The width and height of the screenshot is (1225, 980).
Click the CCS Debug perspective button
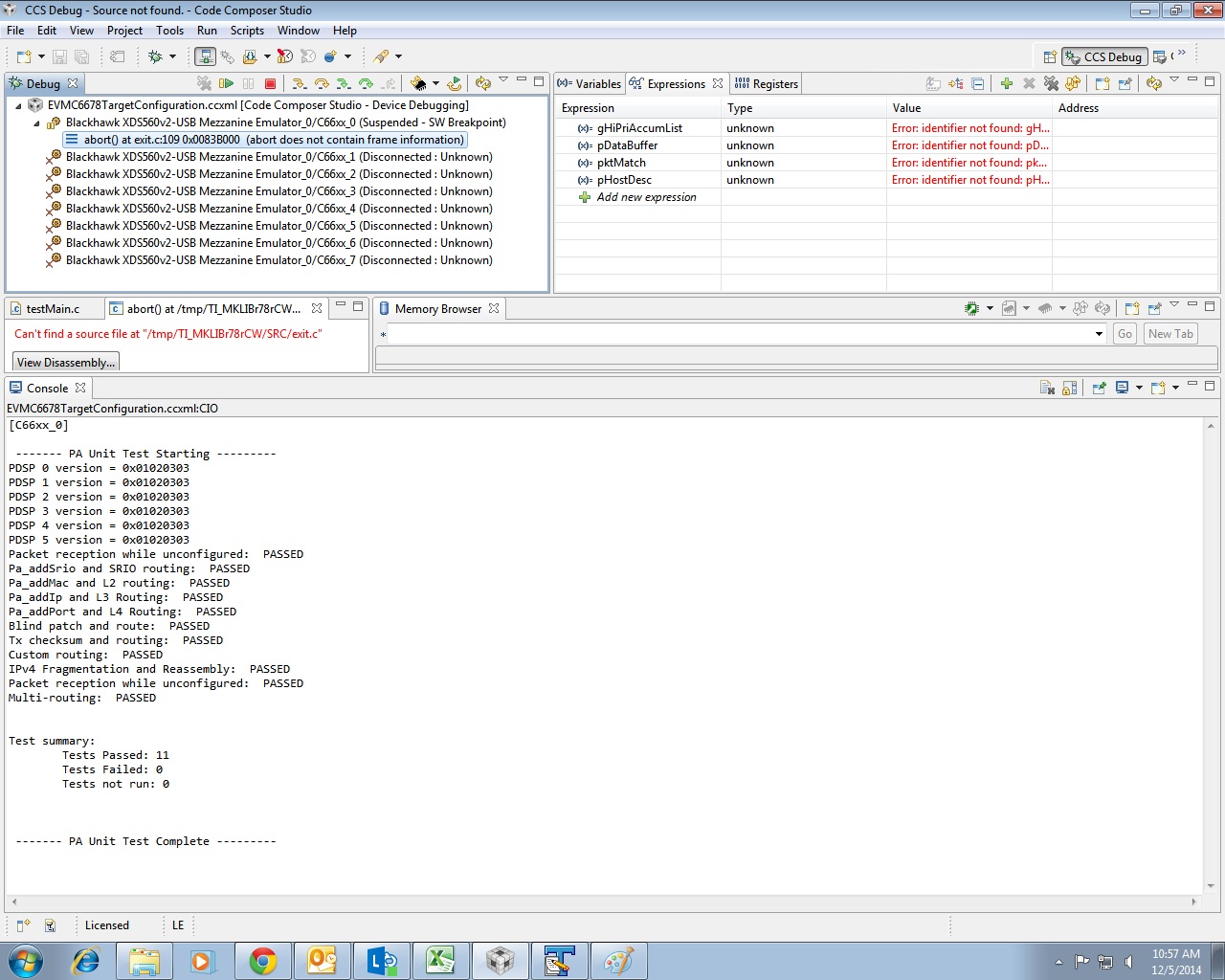1103,56
